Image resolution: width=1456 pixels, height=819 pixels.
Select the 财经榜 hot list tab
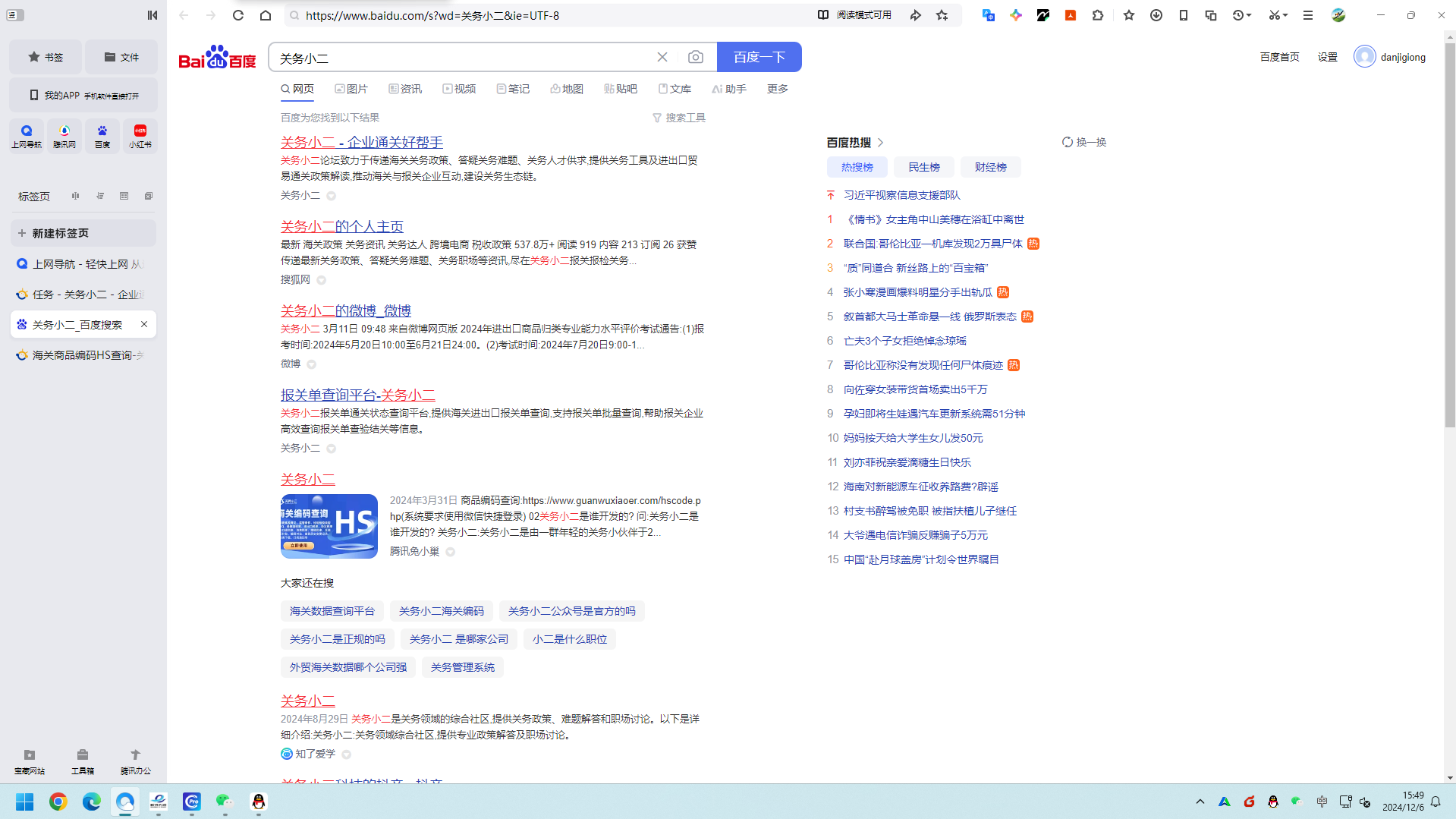991,167
